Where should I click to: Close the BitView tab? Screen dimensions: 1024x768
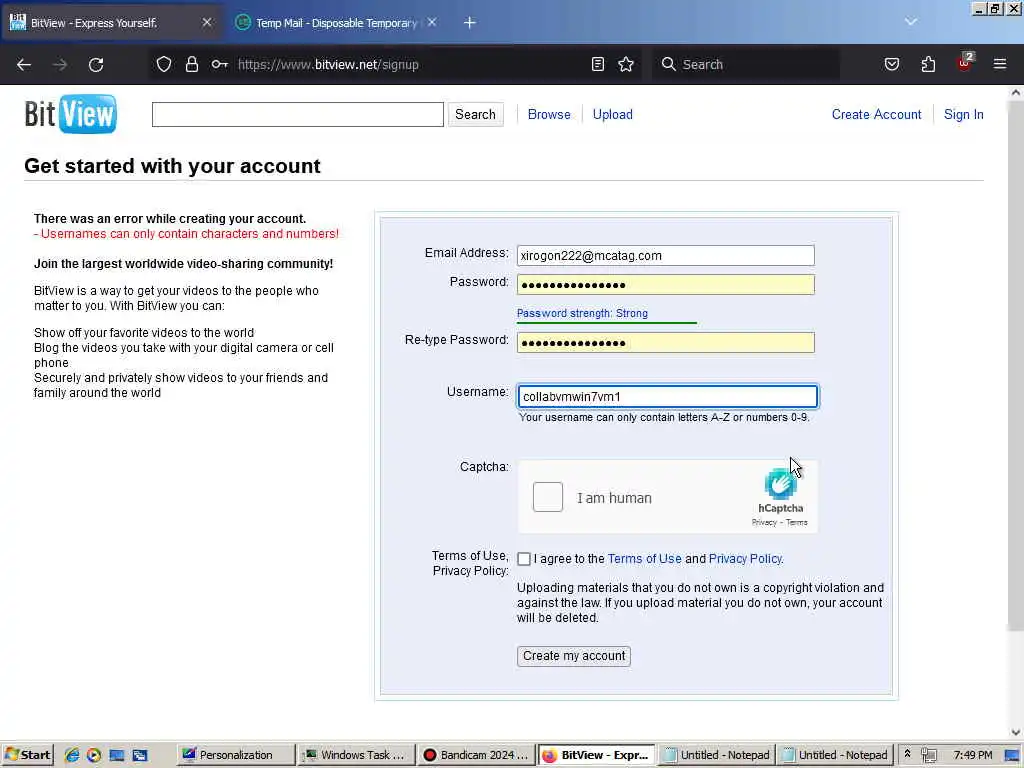[207, 22]
